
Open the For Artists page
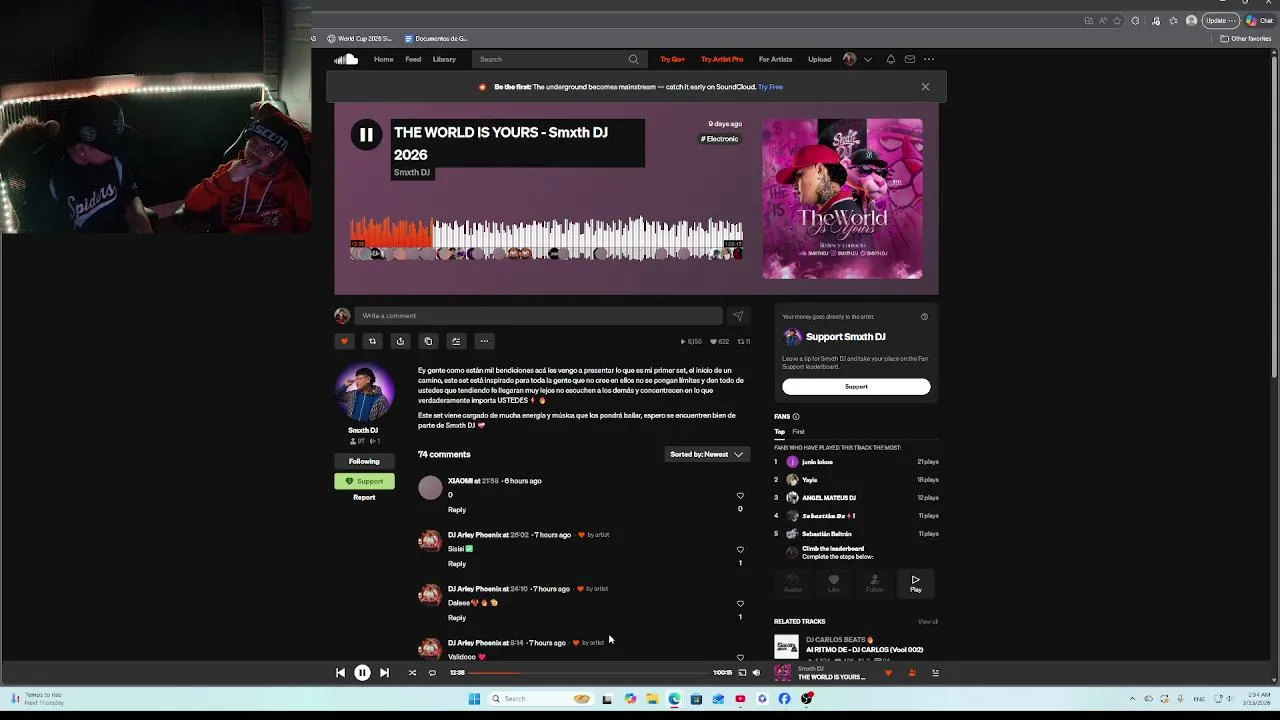(775, 59)
